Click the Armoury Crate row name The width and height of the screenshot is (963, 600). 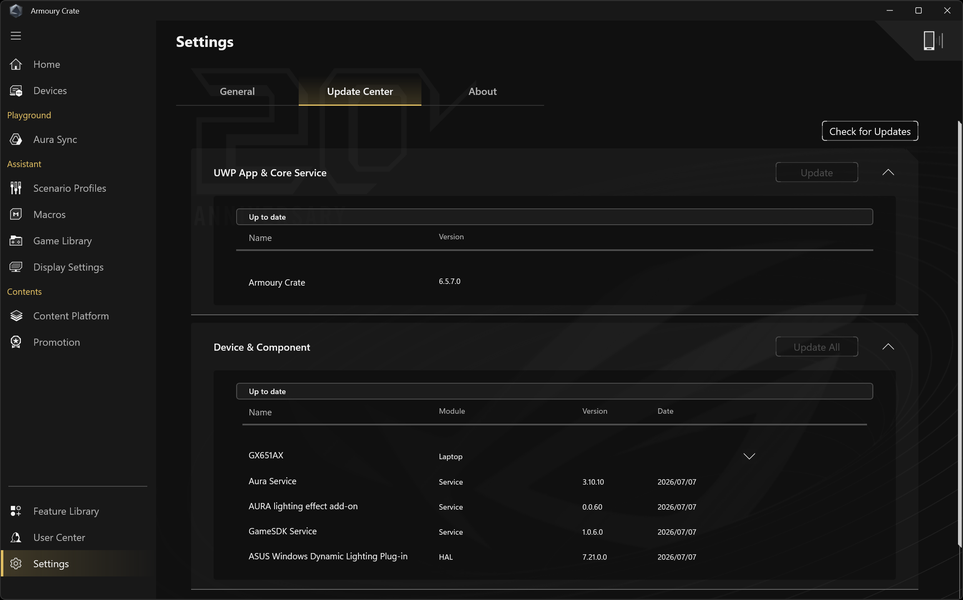(x=276, y=282)
